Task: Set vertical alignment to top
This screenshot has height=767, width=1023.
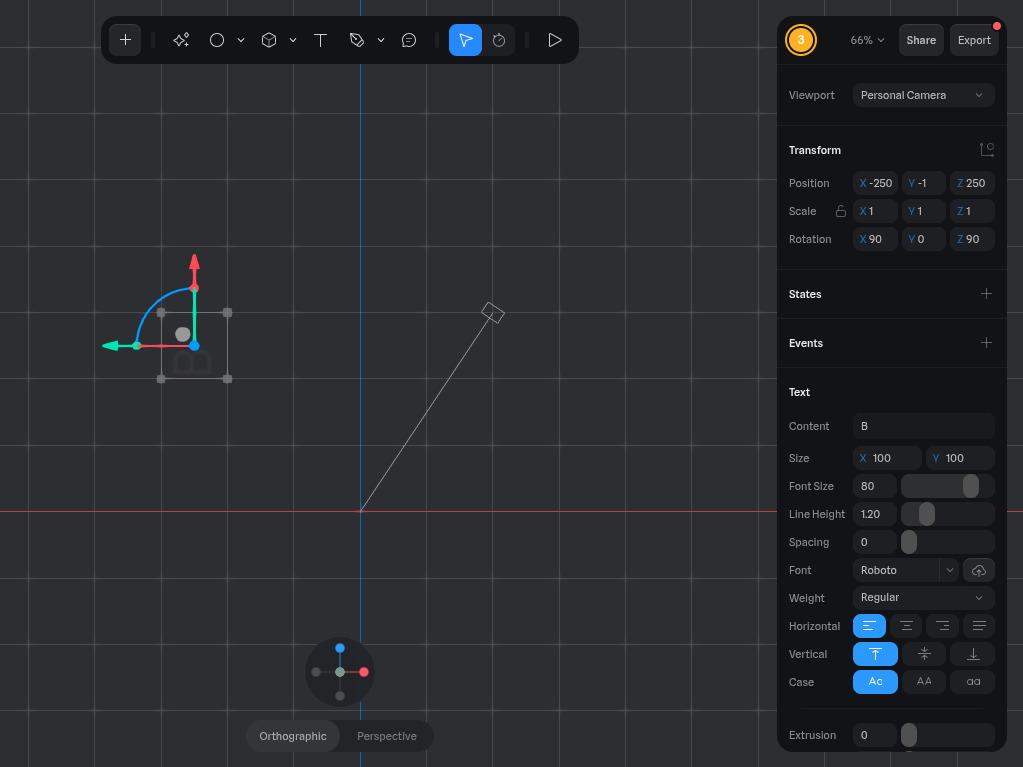Action: click(x=875, y=654)
